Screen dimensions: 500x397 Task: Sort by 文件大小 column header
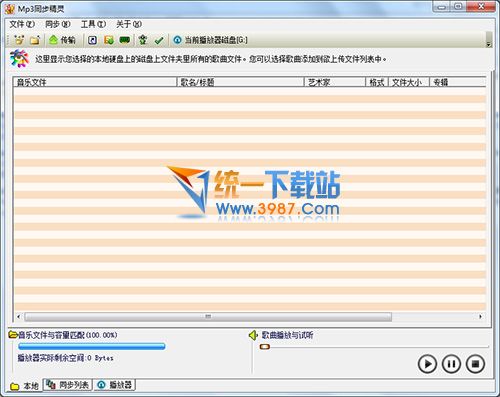coord(408,82)
